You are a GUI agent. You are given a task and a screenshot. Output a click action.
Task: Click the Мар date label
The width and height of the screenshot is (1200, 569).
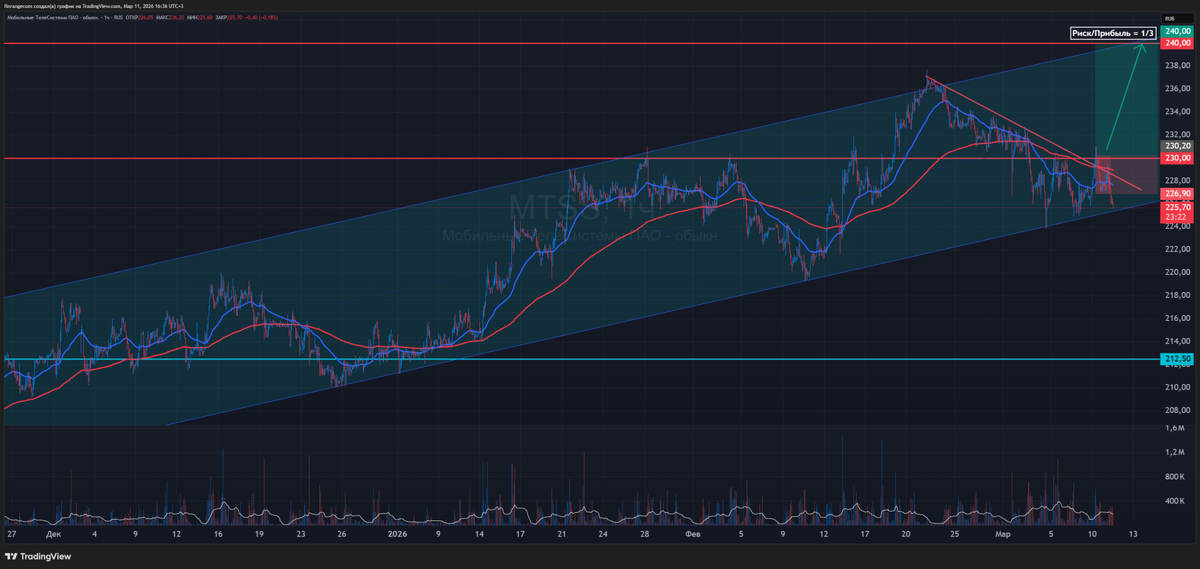1002,534
